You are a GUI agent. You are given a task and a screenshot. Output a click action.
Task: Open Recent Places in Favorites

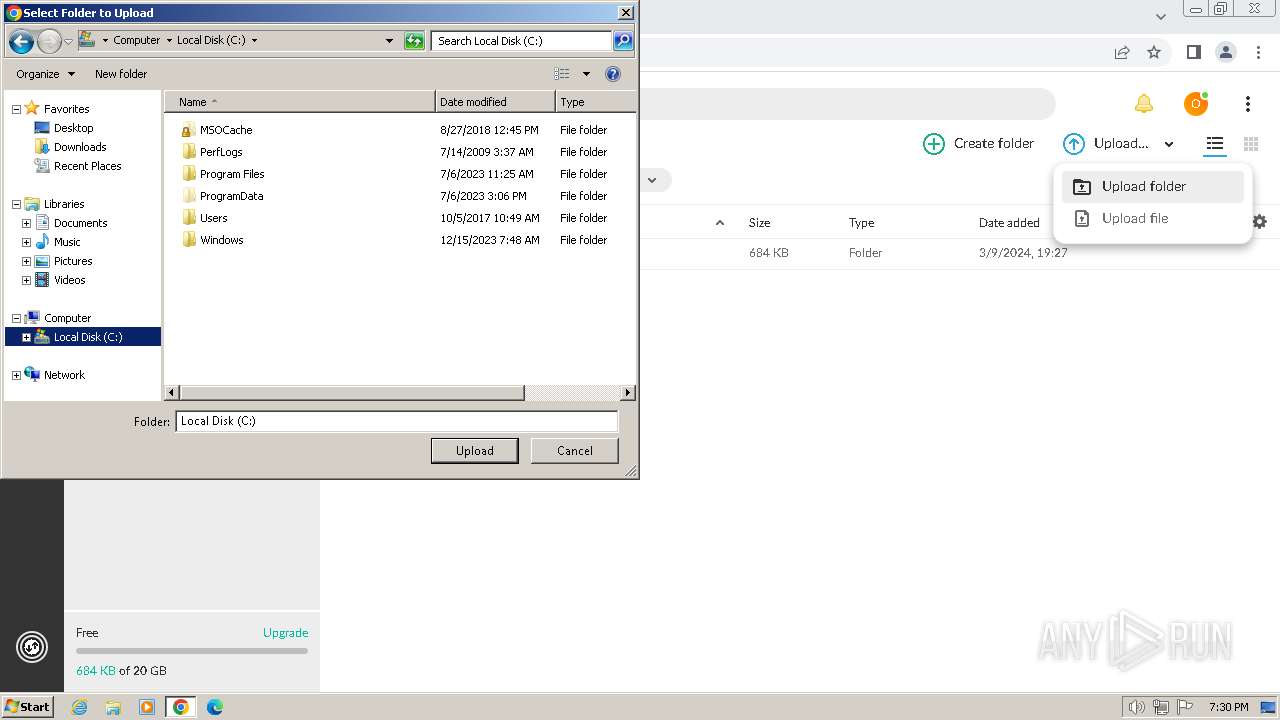click(x=87, y=166)
